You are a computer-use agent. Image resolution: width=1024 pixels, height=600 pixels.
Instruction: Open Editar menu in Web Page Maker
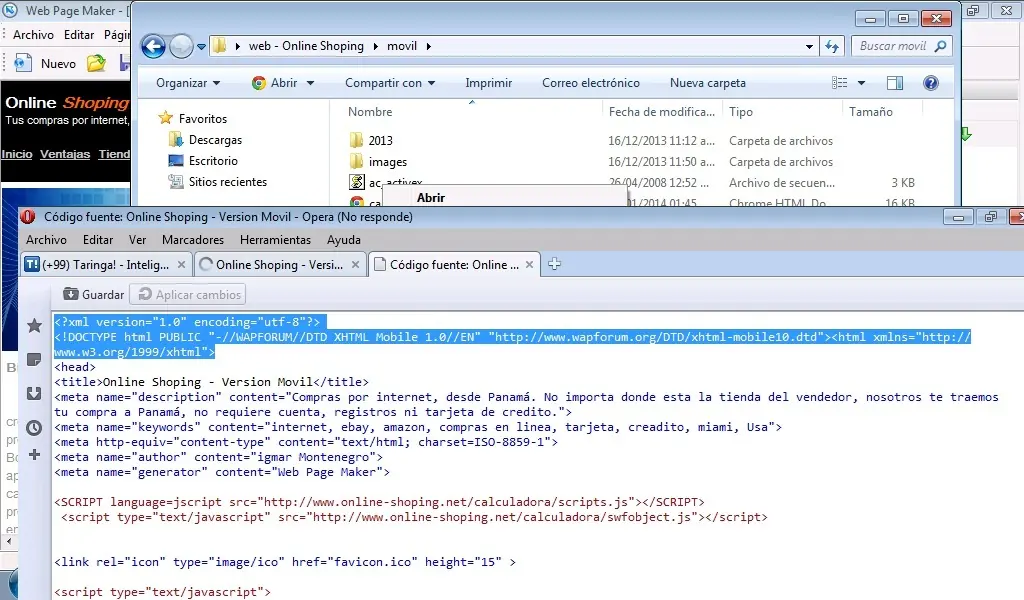pos(78,35)
